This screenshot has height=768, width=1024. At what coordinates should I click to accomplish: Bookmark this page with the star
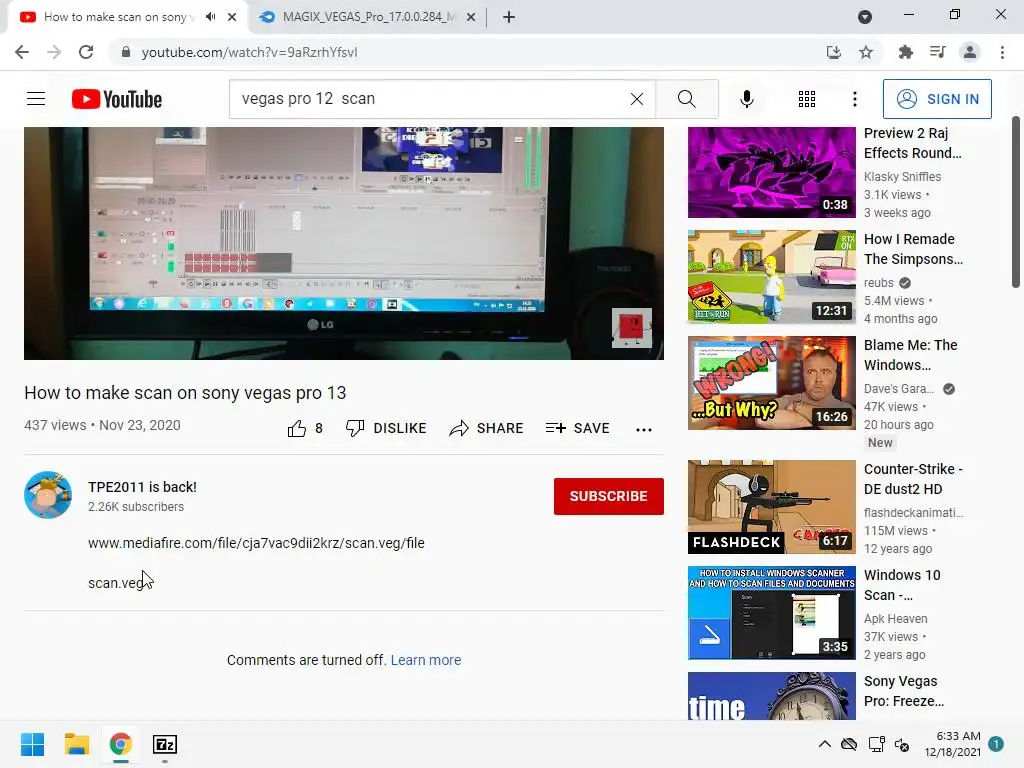(866, 52)
